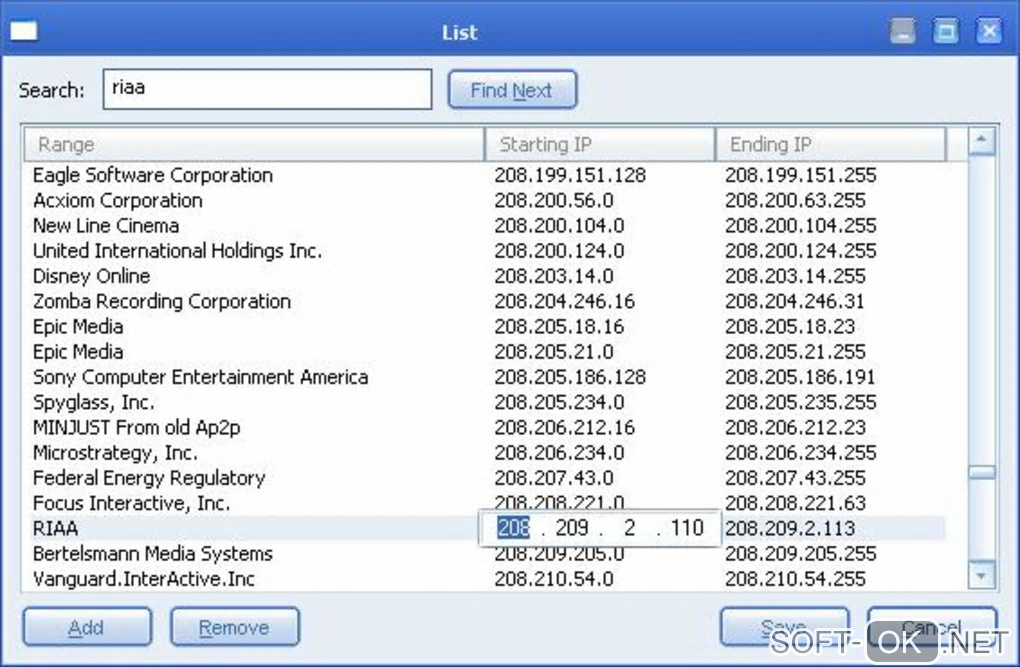
Task: Click first octet 208 in IP editor
Action: pyautogui.click(x=513, y=528)
